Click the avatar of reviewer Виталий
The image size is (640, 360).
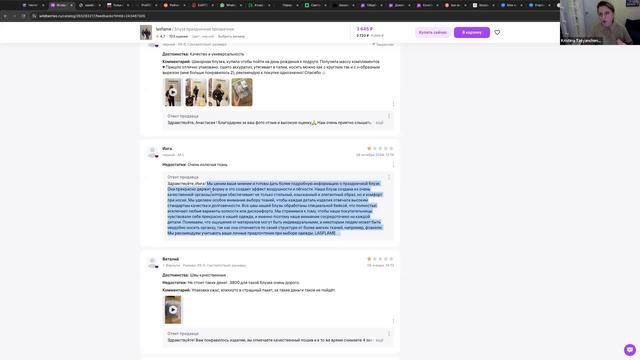(x=152, y=262)
